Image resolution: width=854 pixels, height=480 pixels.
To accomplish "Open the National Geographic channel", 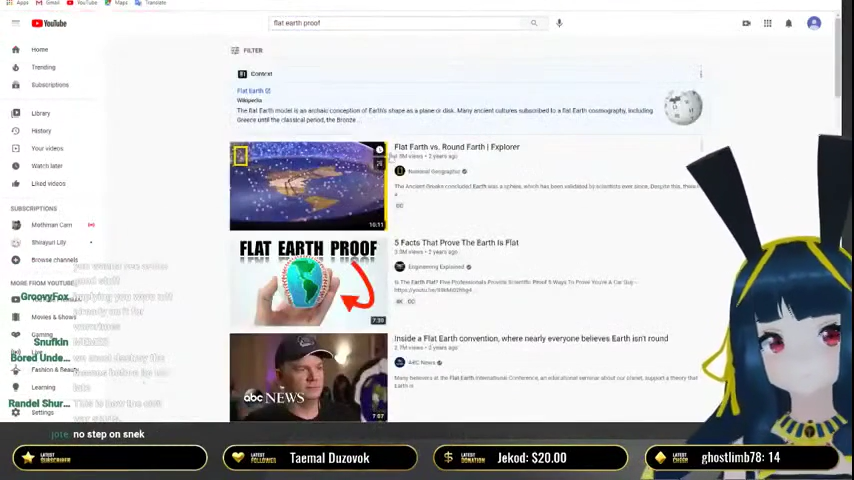I will click(x=434, y=172).
